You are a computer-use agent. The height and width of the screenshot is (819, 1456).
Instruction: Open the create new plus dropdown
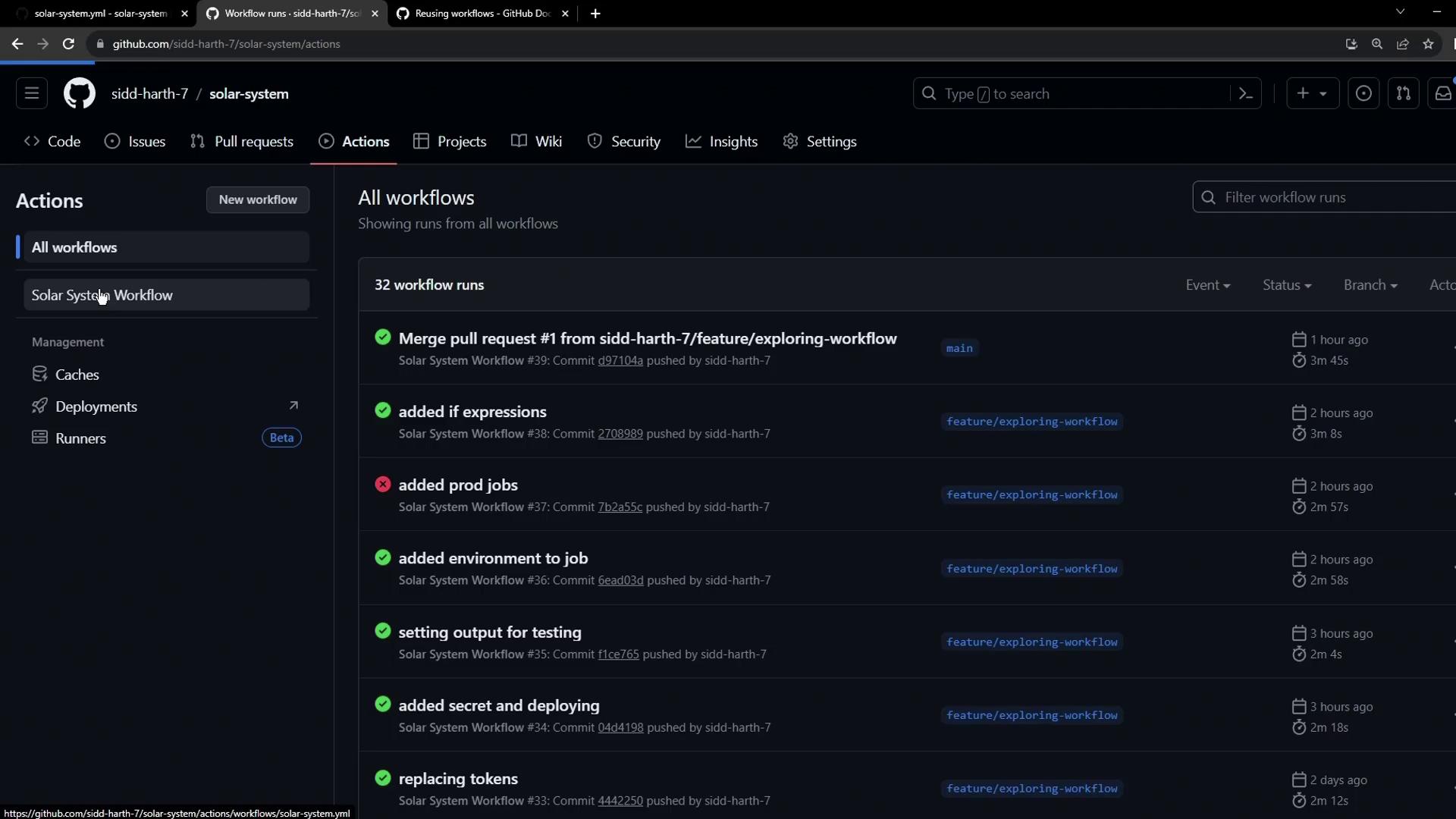[1312, 93]
